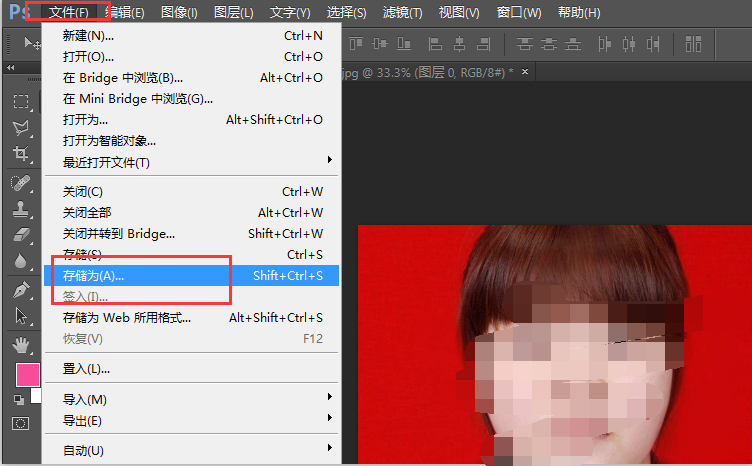Open the 窗口(W) menu
Image resolution: width=752 pixels, height=466 pixels.
(518, 12)
